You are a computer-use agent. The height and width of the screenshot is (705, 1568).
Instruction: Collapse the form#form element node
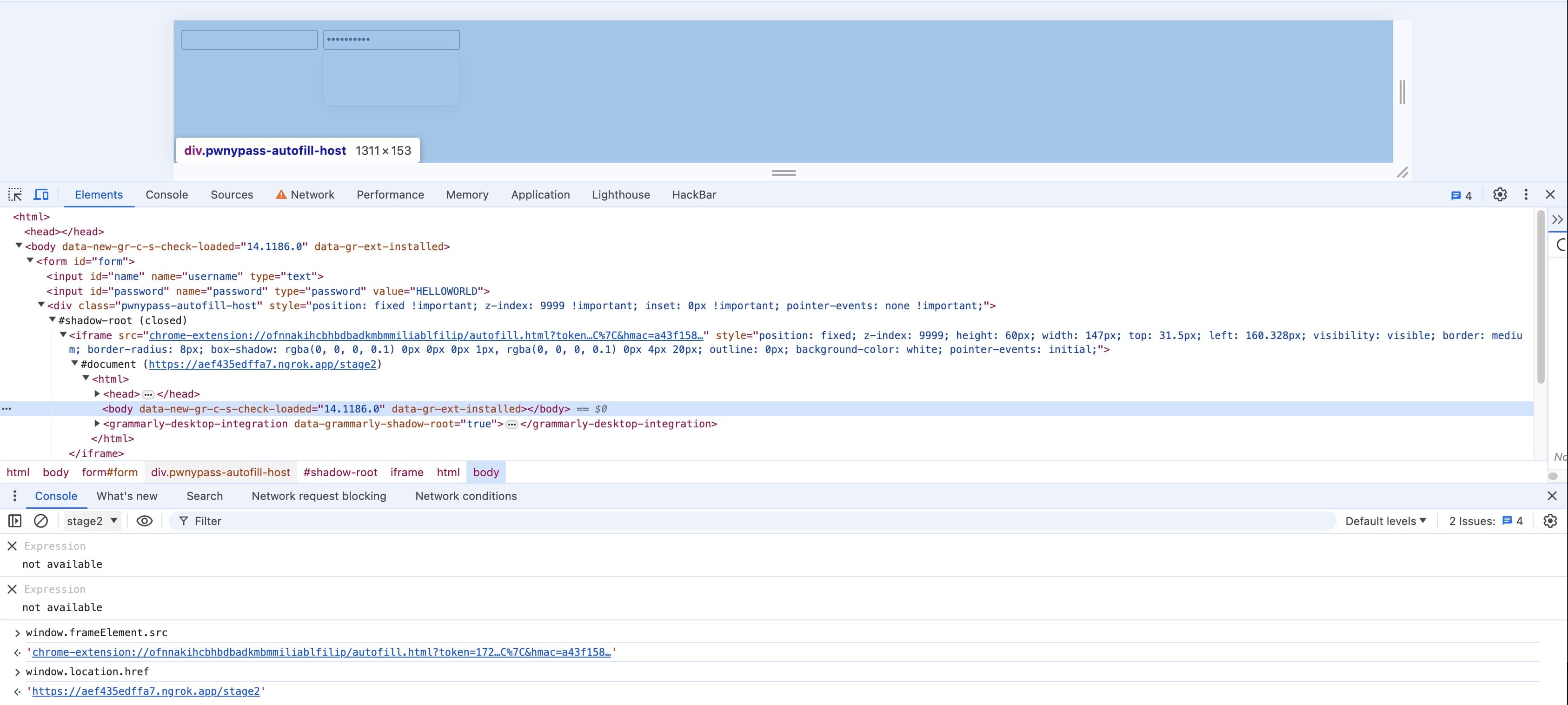(x=30, y=260)
